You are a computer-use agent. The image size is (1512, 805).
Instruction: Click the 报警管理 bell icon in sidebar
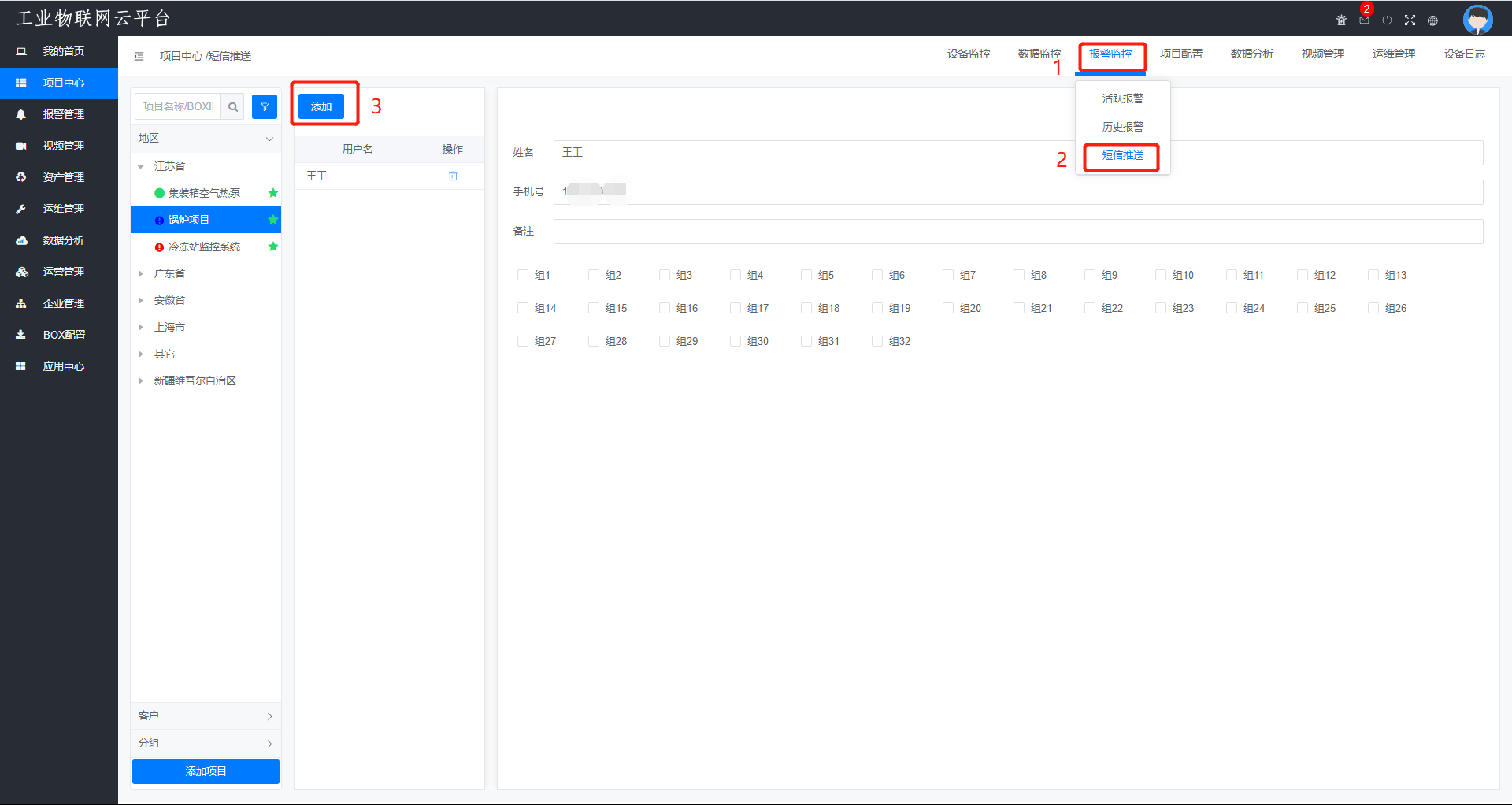pos(21,114)
